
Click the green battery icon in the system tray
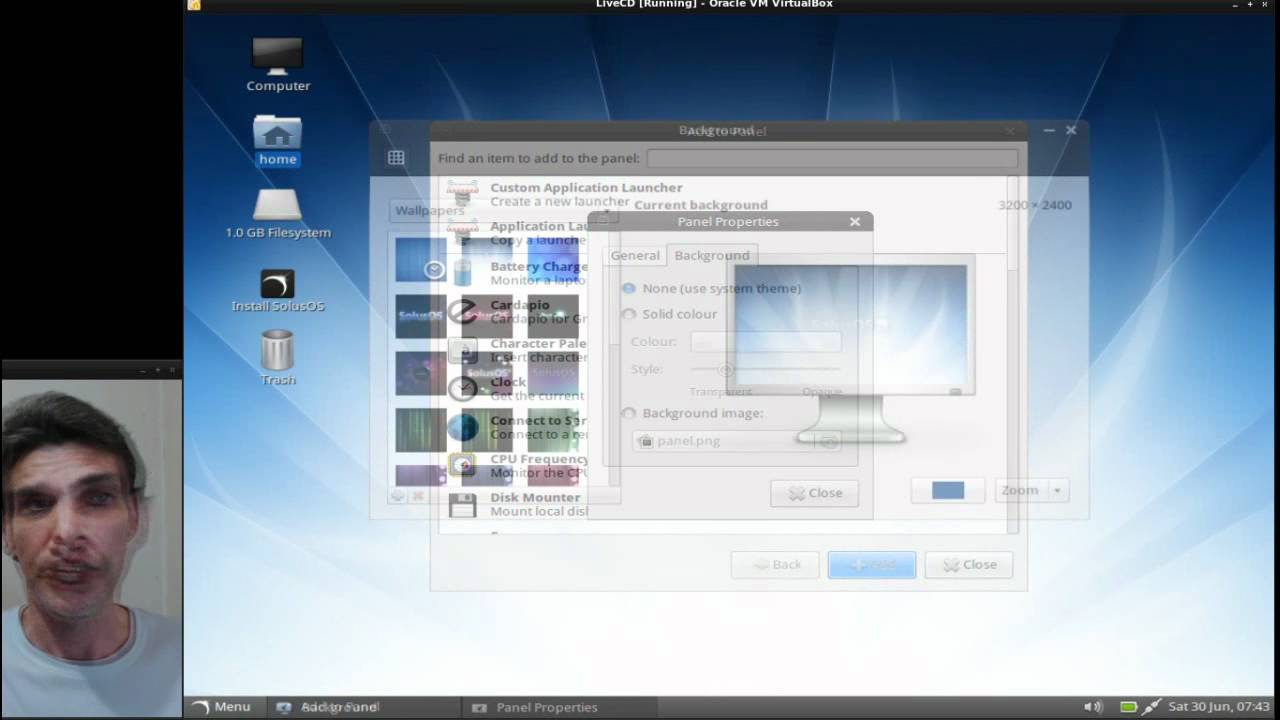click(1128, 707)
